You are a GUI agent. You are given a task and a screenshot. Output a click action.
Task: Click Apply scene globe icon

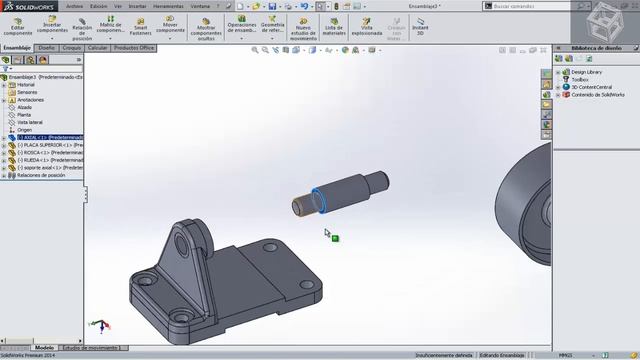coord(345,50)
